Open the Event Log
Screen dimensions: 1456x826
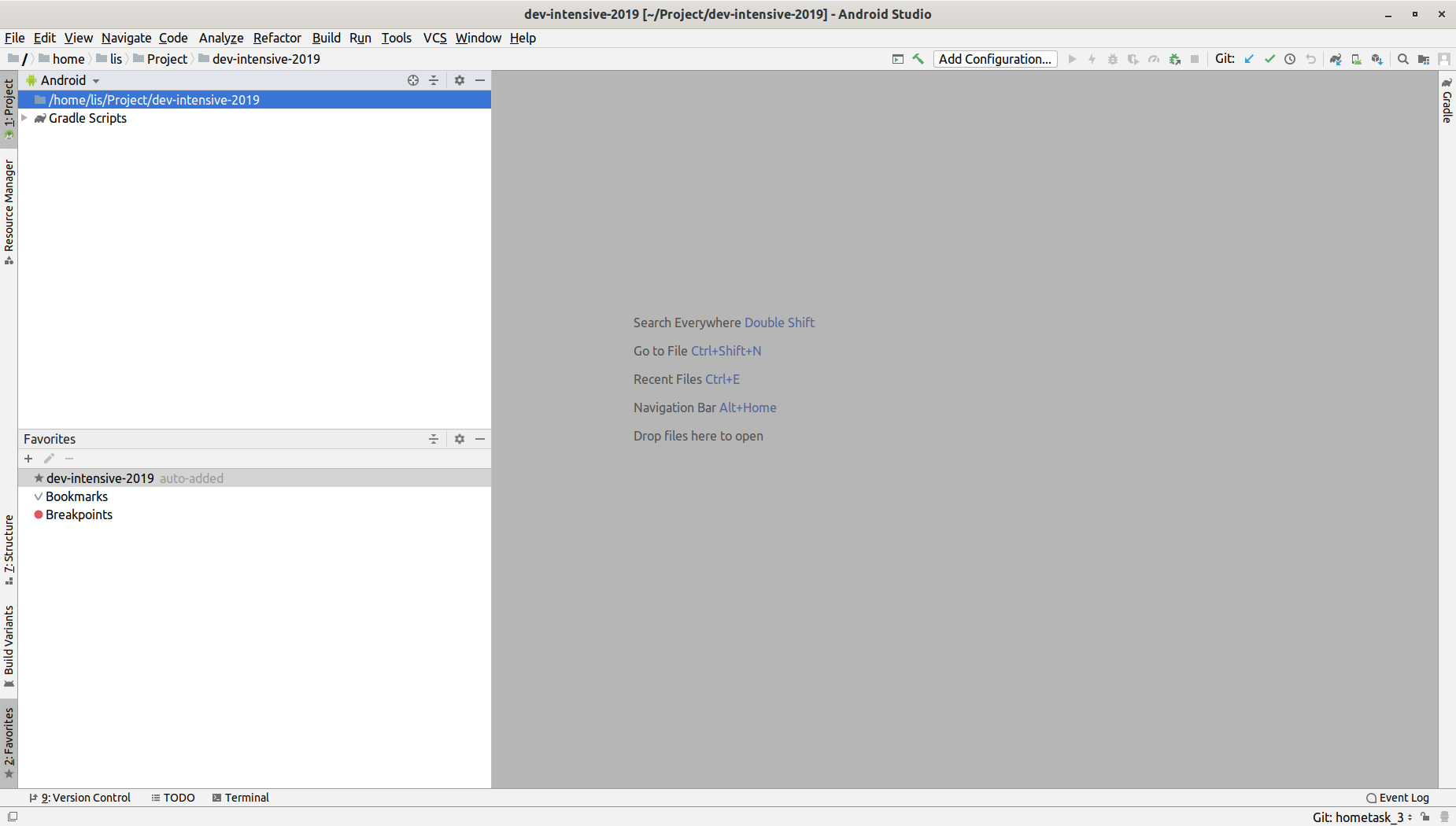(x=1398, y=798)
